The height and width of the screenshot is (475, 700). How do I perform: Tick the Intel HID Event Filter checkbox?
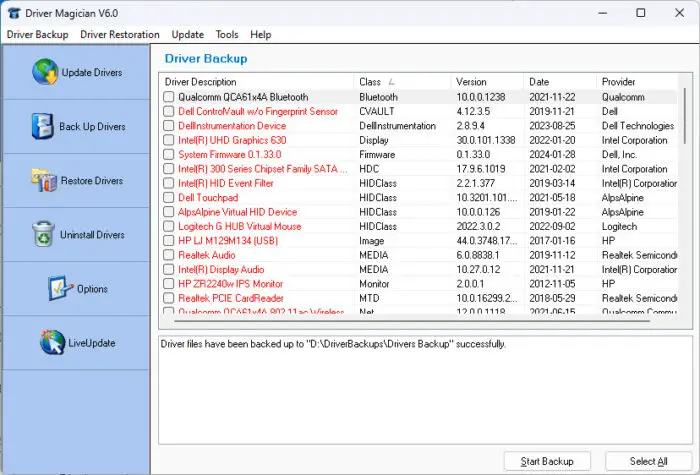point(168,183)
